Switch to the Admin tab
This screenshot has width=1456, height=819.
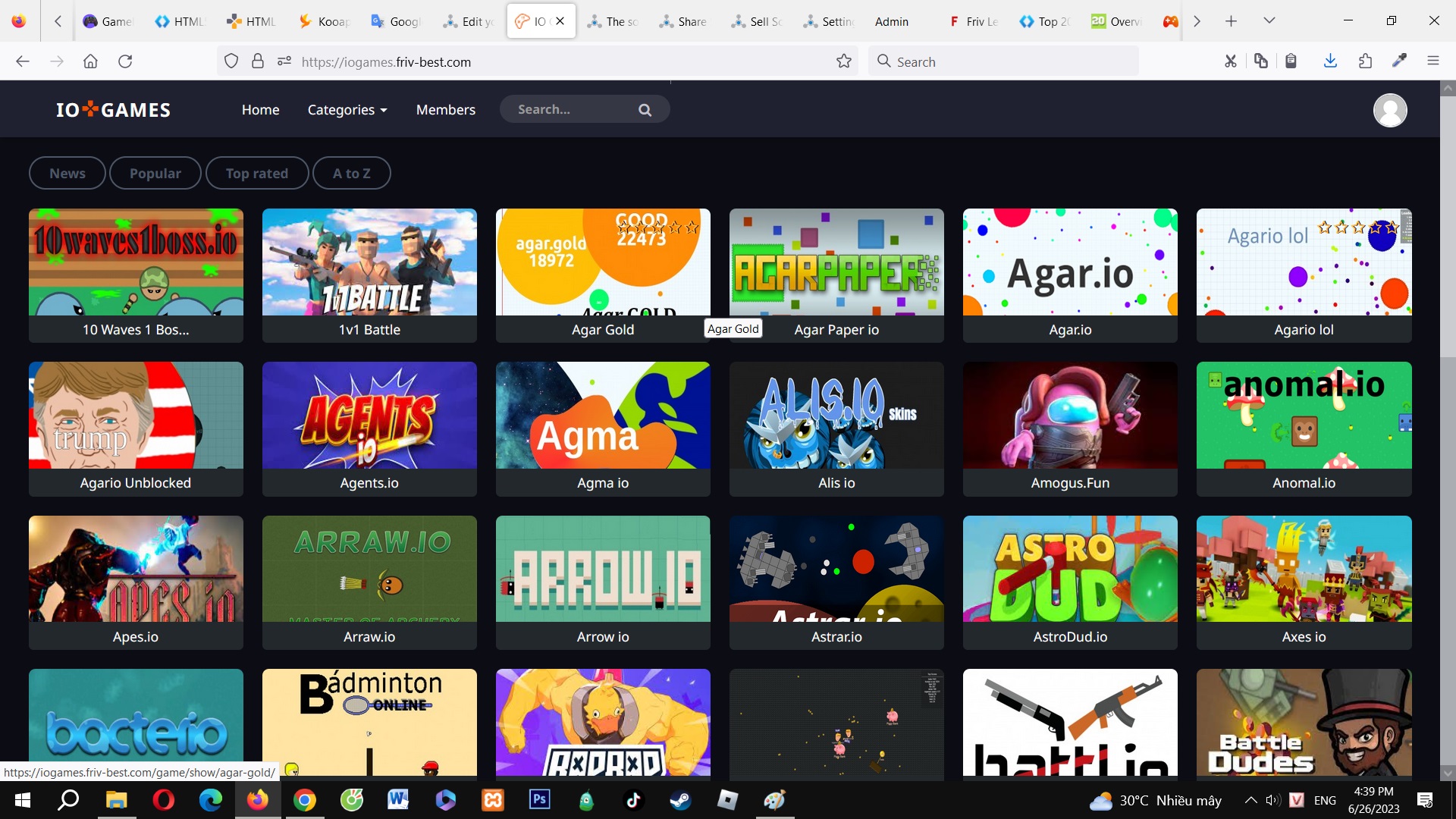pos(892,21)
